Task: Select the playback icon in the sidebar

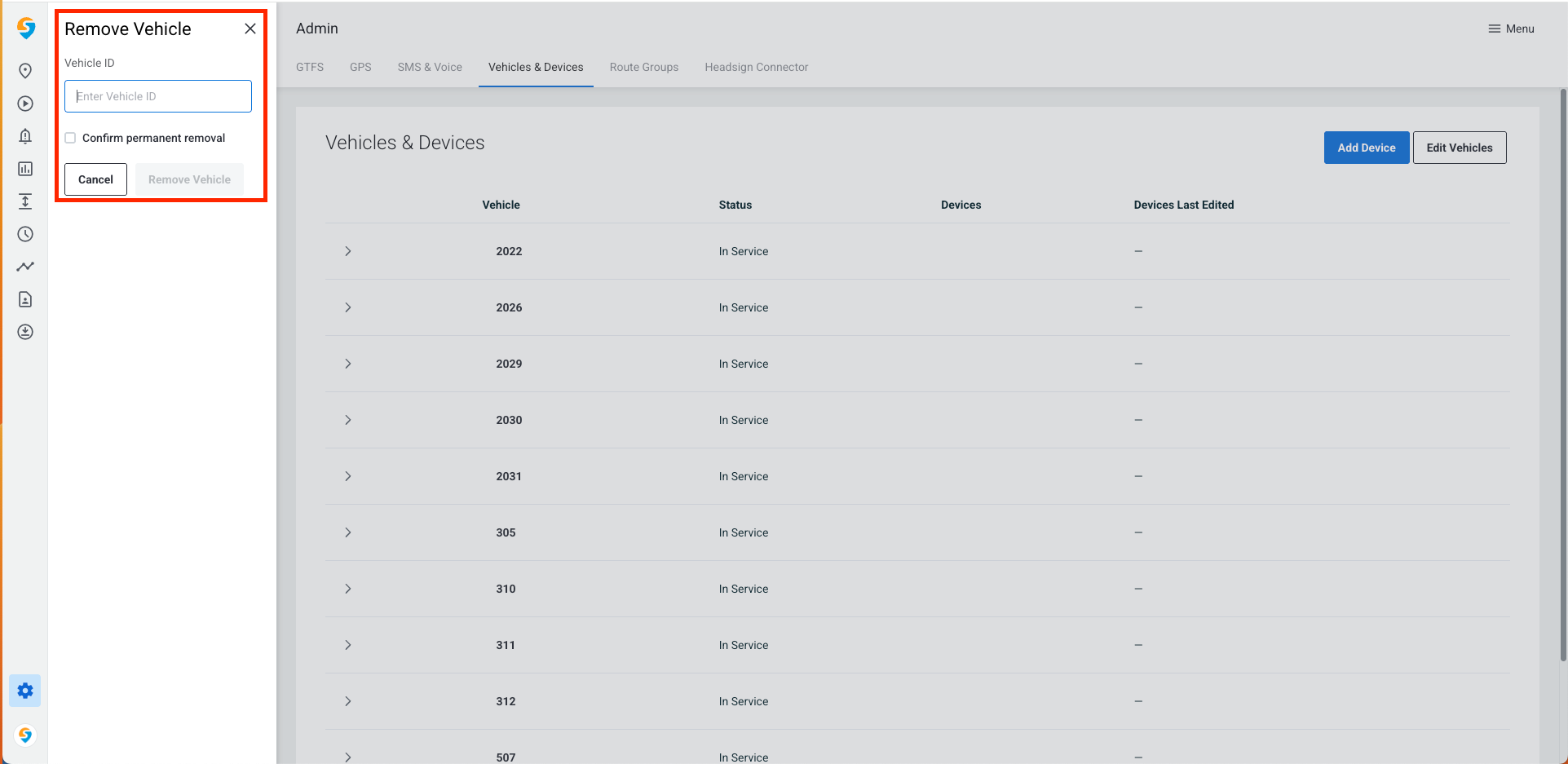Action: coord(24,104)
